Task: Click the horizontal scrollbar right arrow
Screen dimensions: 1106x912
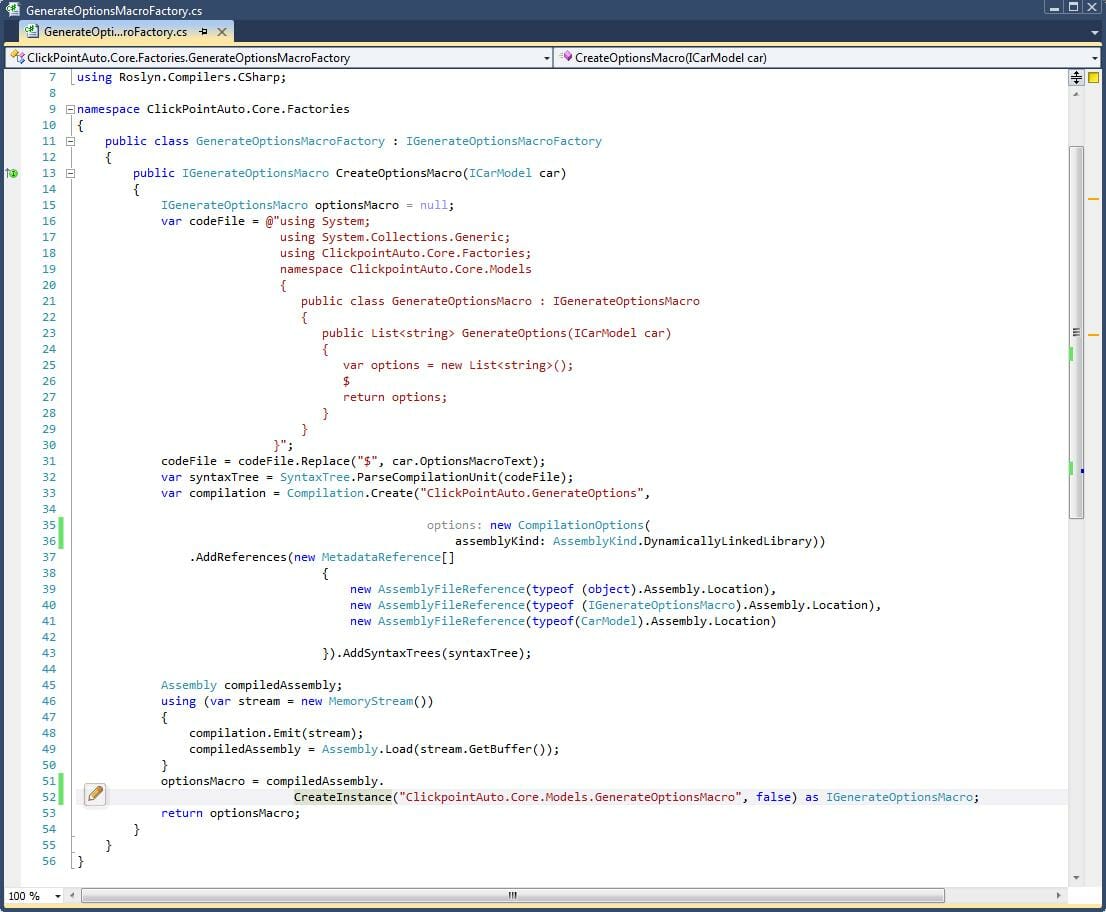Action: point(1058,896)
